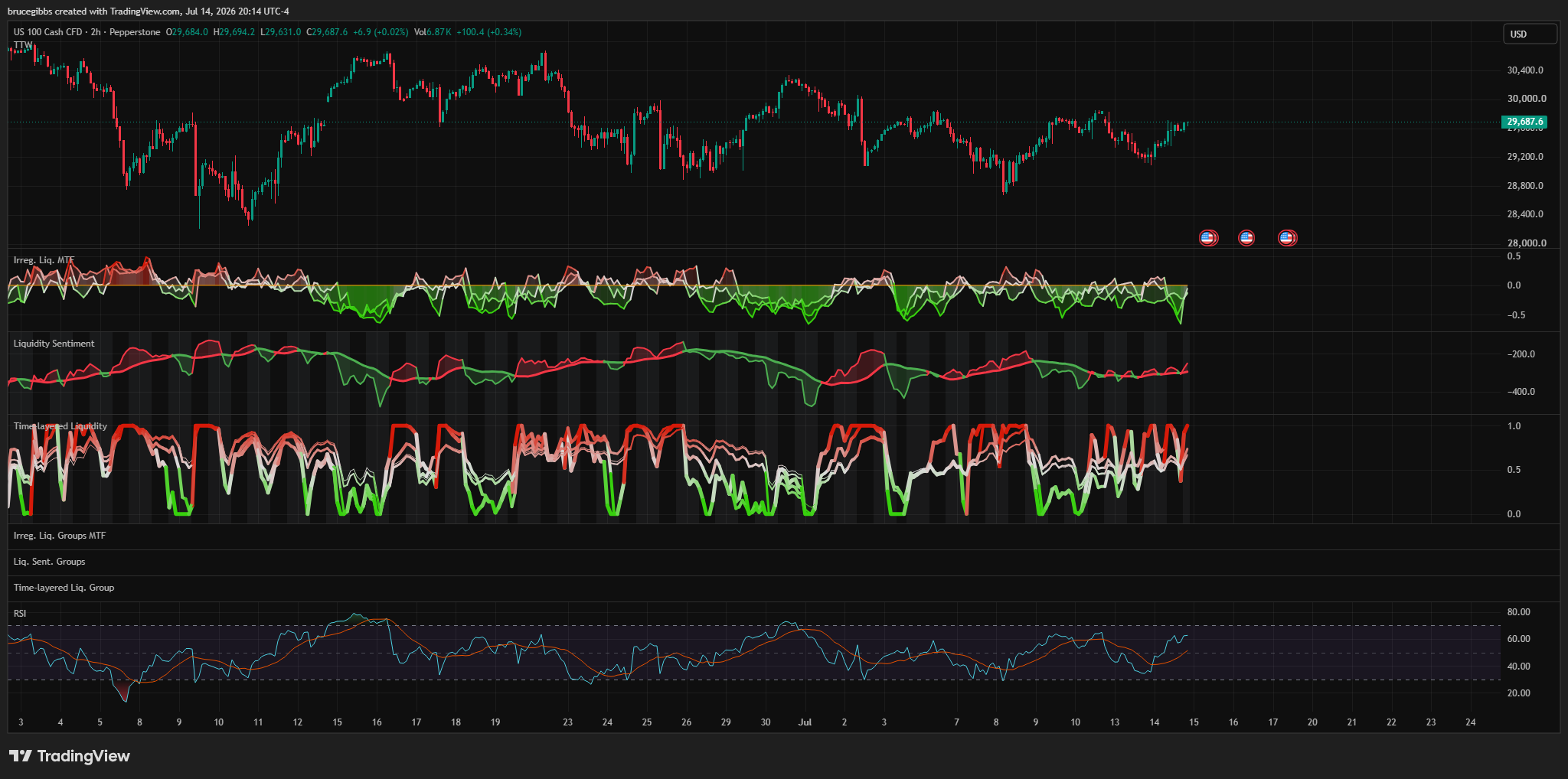Click the brucegibbs created with TradingView.com header text
Image resolution: width=1568 pixels, height=779 pixels.
[94, 11]
